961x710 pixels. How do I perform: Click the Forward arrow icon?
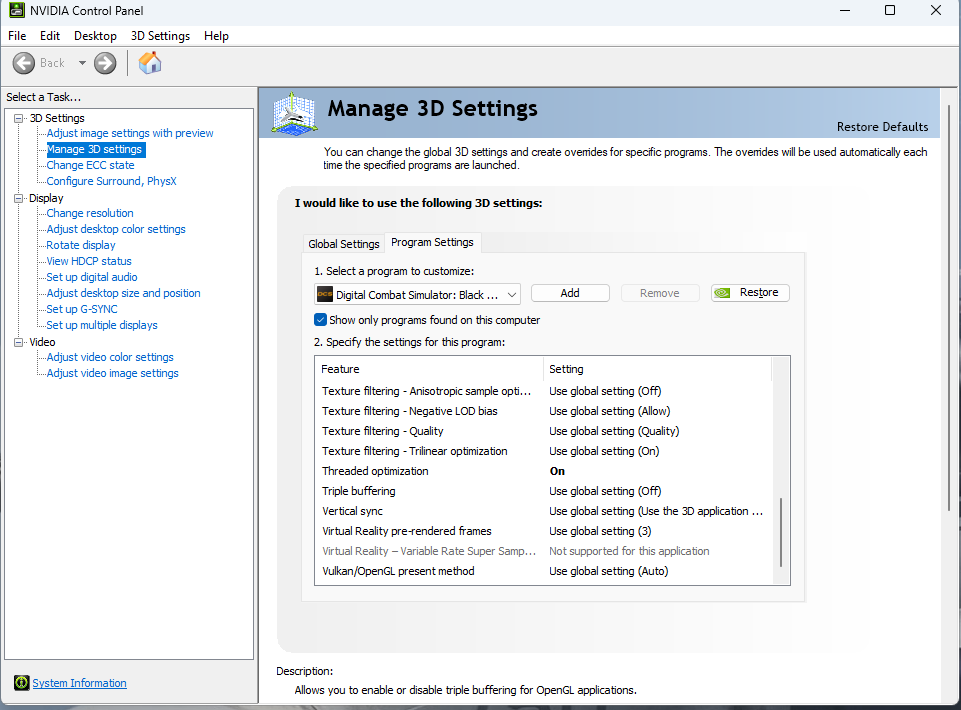pyautogui.click(x=105, y=63)
